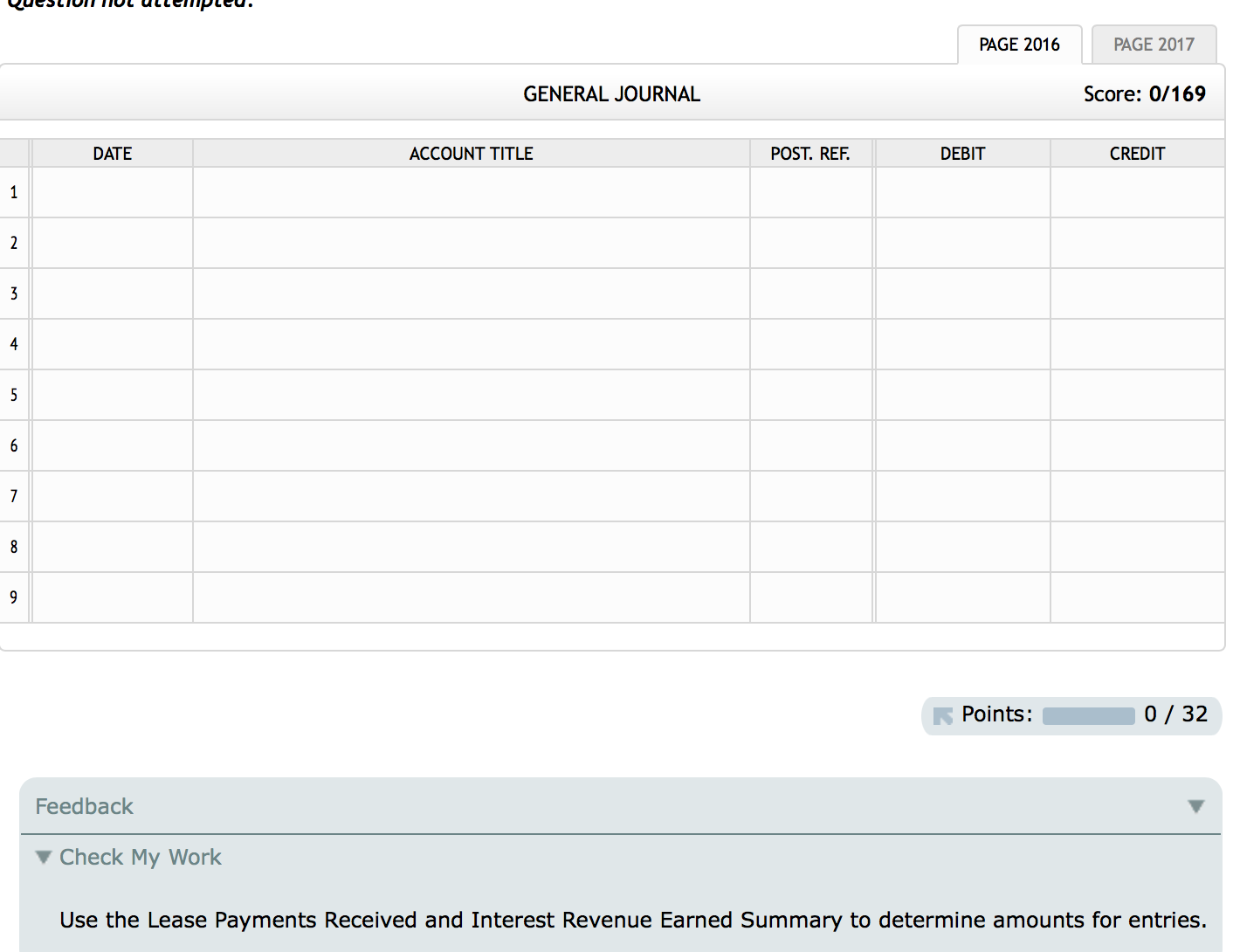Screen dimensions: 1233x952
Task: Click the Date cell in row 2
Action: pyautogui.click(x=112, y=243)
